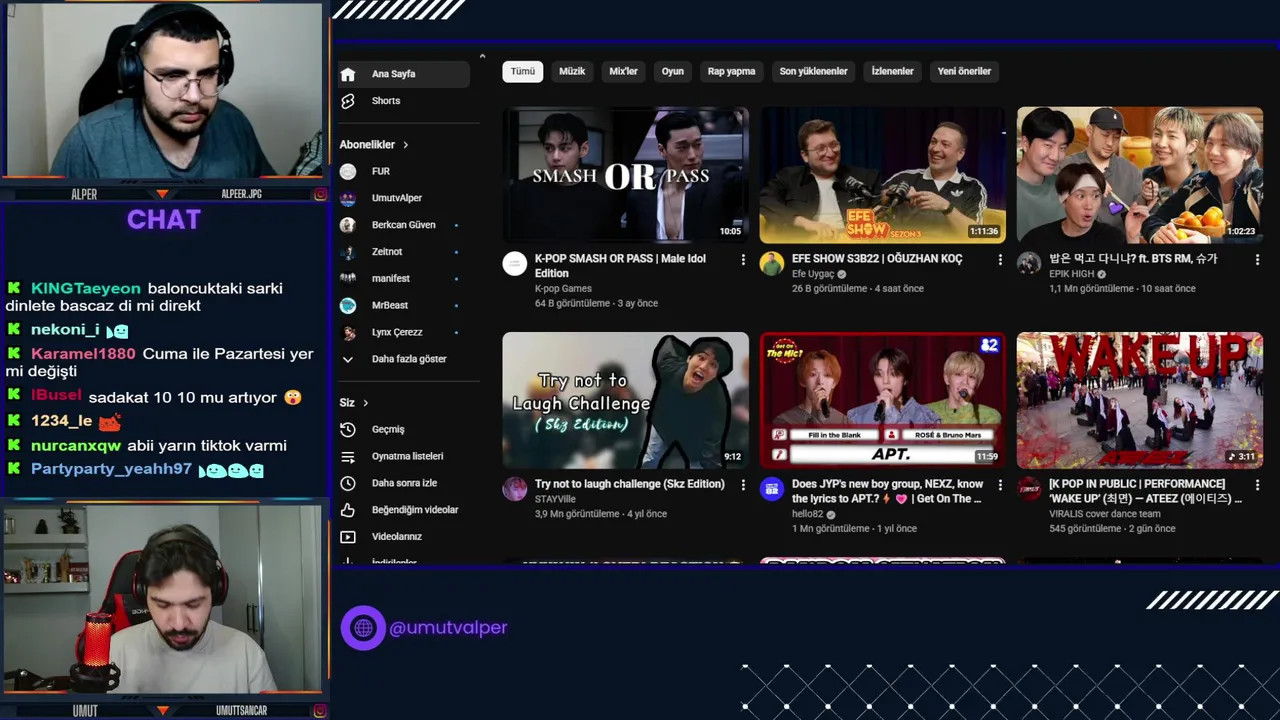The image size is (1280, 720).
Task: Play the APT. Fill in the Blank thumbnail
Action: [882, 400]
